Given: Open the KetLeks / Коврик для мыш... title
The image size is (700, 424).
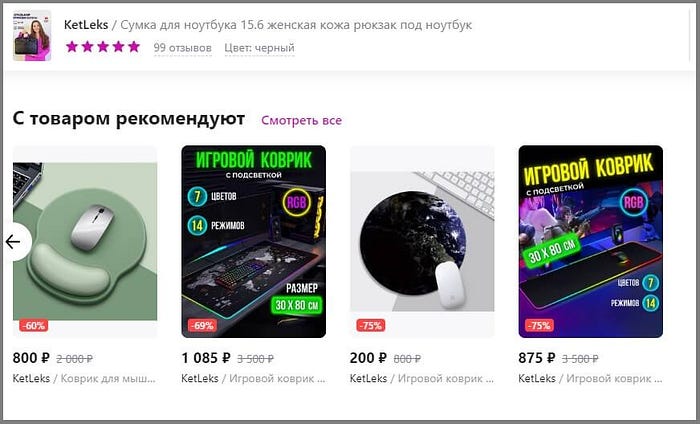Looking at the screenshot, I should pyautogui.click(x=84, y=378).
